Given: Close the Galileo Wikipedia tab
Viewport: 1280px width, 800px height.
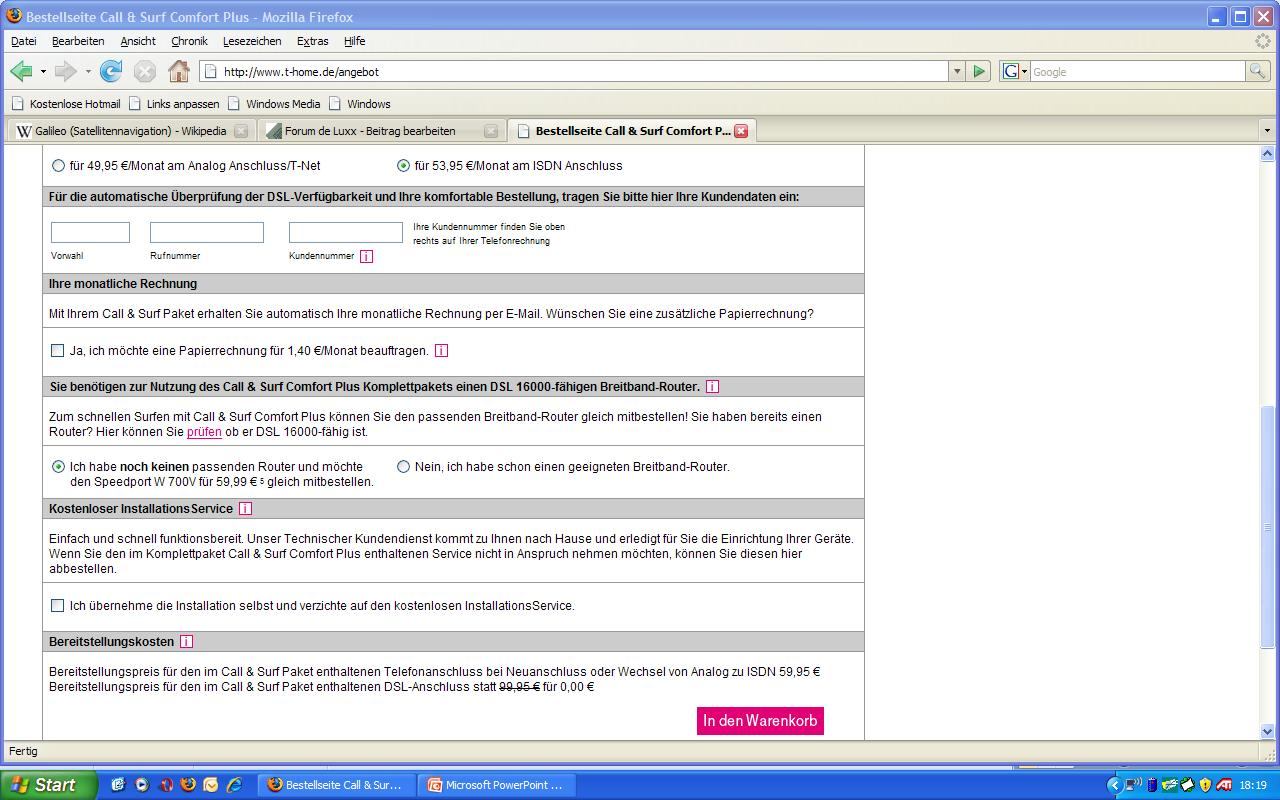Looking at the screenshot, I should tap(241, 131).
